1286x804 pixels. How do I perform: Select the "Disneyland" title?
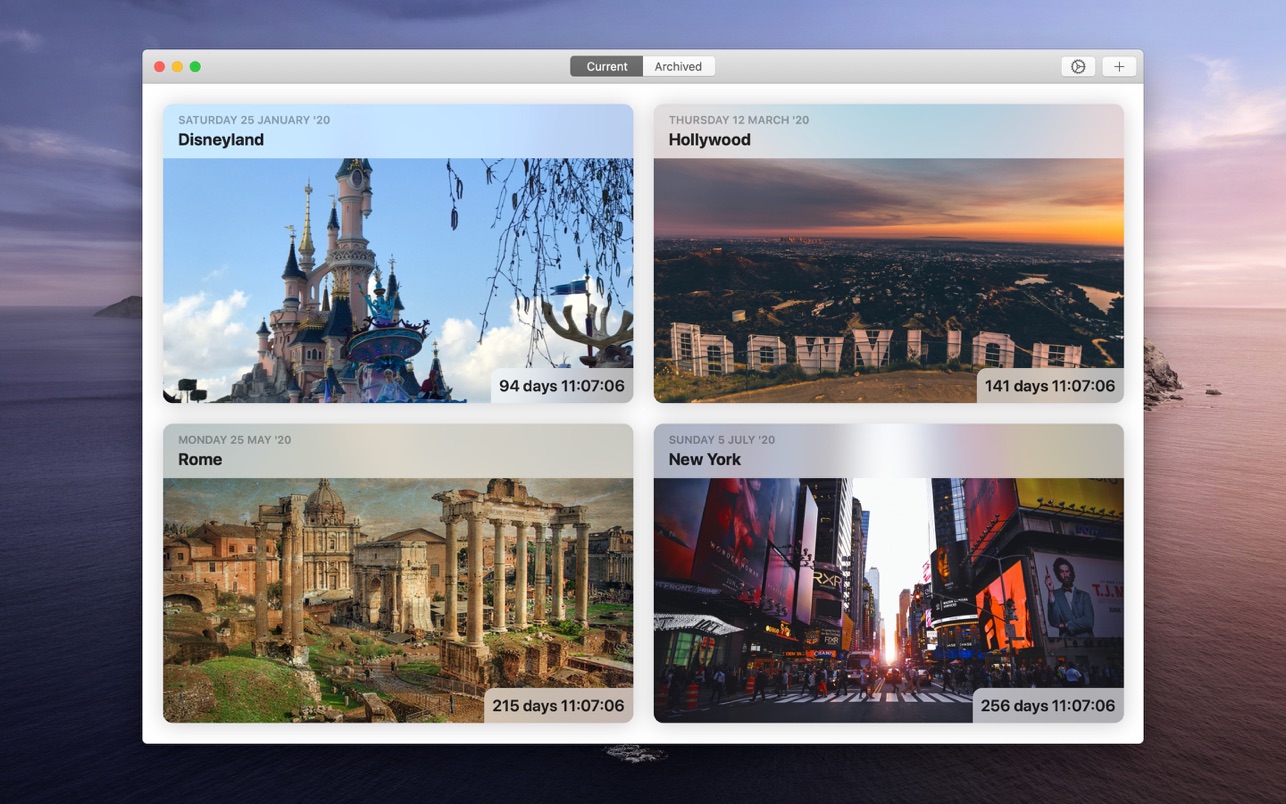coord(221,140)
